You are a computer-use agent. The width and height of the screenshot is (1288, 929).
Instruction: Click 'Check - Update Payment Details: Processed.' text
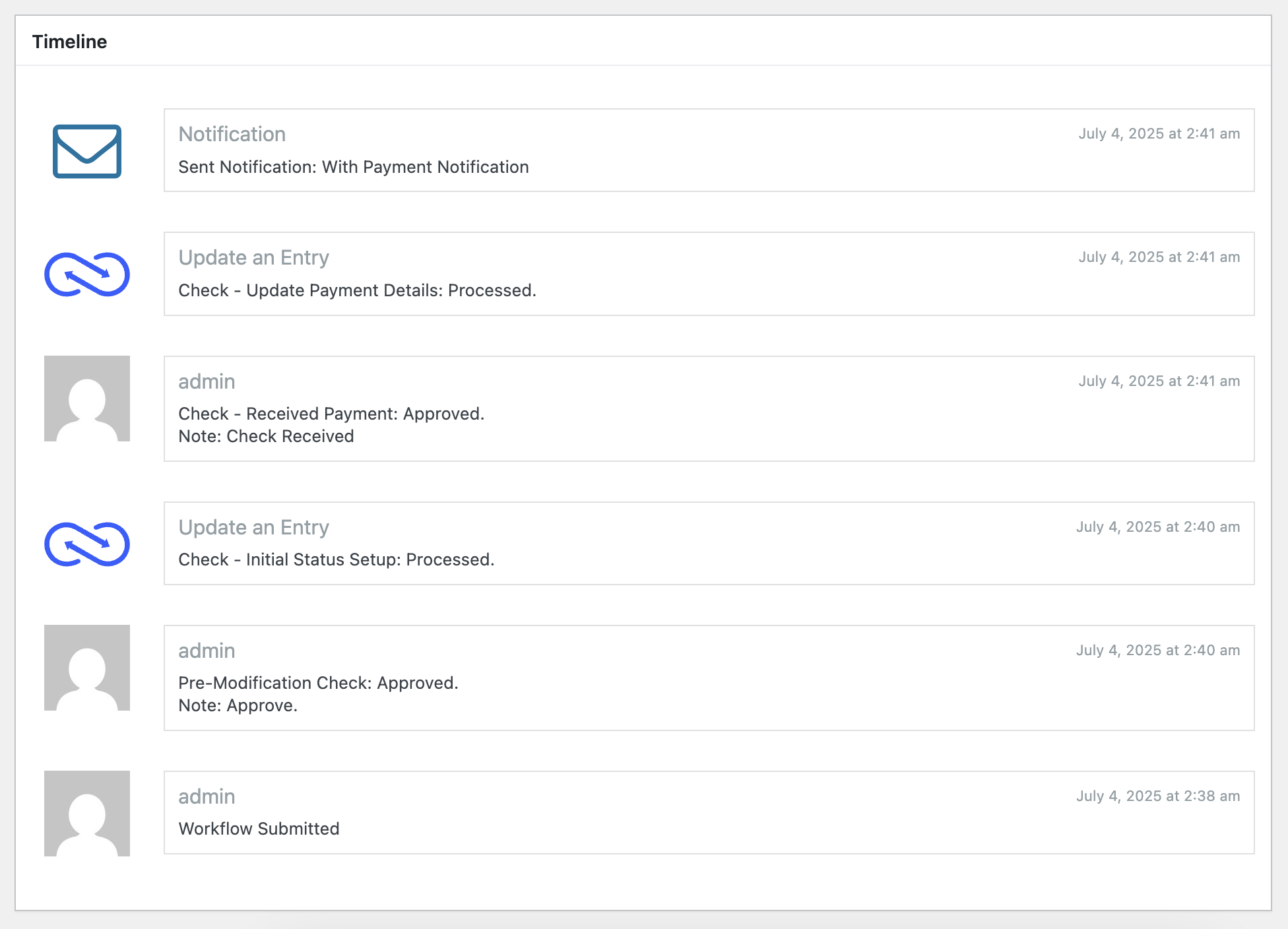pyautogui.click(x=357, y=290)
